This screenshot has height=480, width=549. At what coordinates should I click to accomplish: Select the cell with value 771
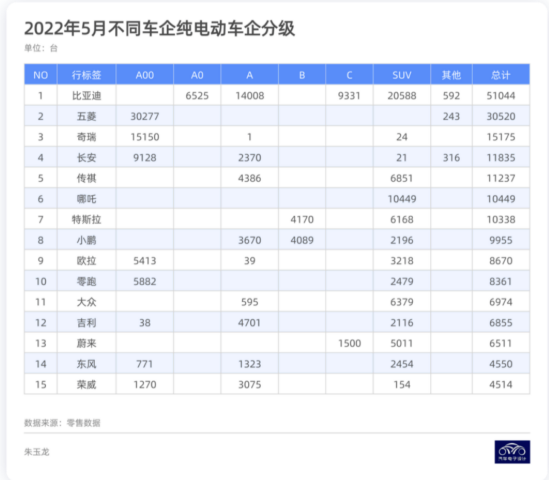(x=145, y=364)
